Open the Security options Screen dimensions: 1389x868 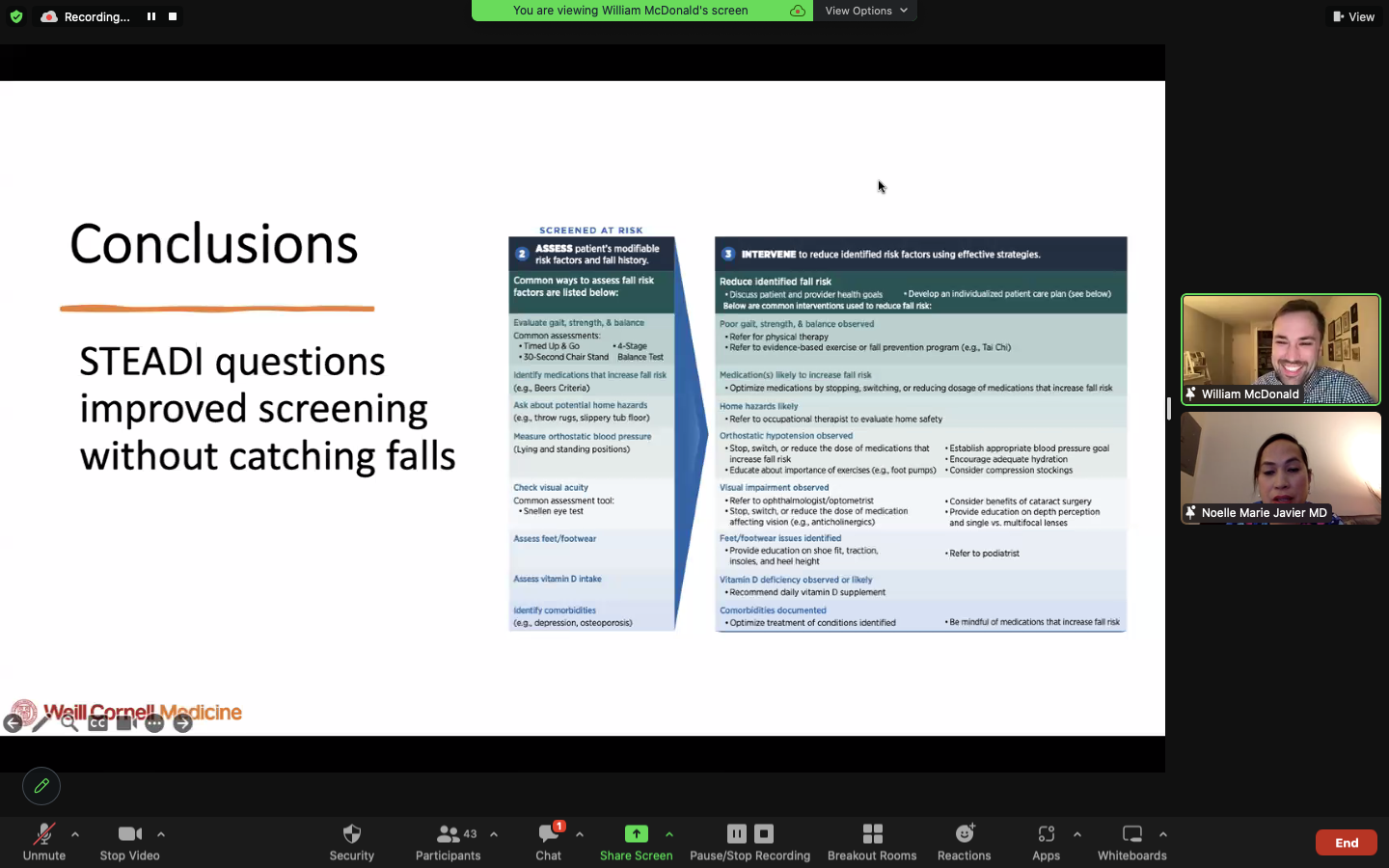(352, 842)
